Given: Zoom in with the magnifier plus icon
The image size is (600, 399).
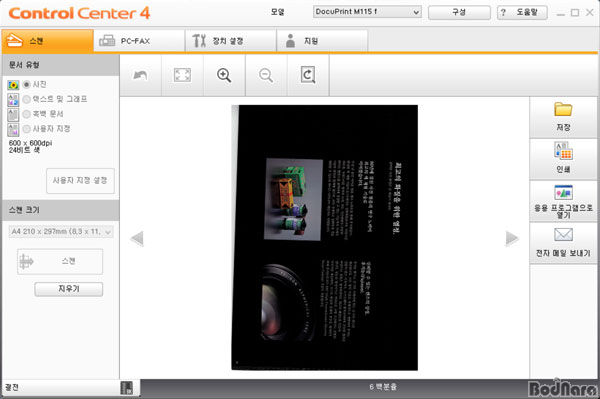Looking at the screenshot, I should (224, 75).
